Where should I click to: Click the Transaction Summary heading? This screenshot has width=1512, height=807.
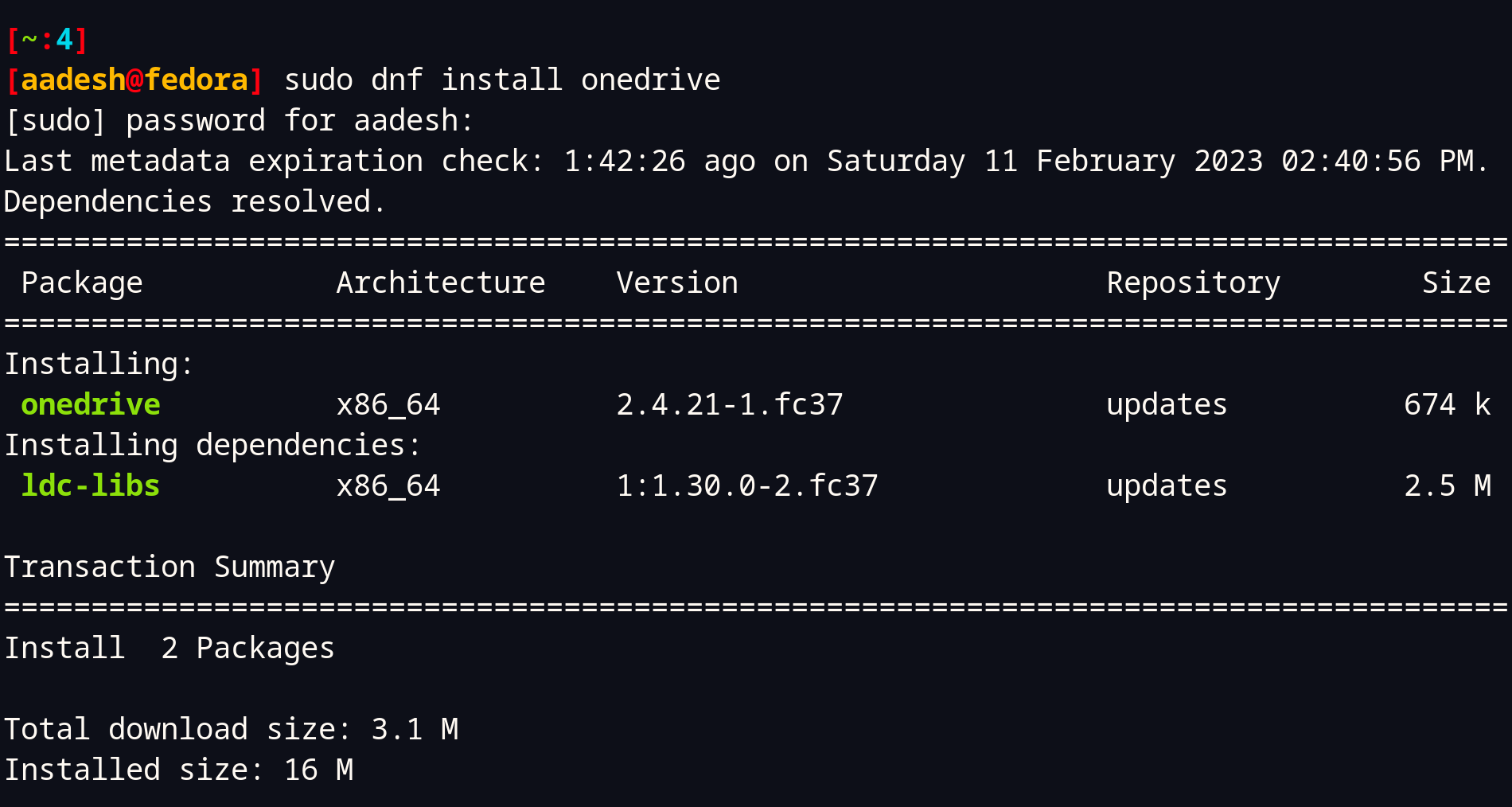click(170, 567)
